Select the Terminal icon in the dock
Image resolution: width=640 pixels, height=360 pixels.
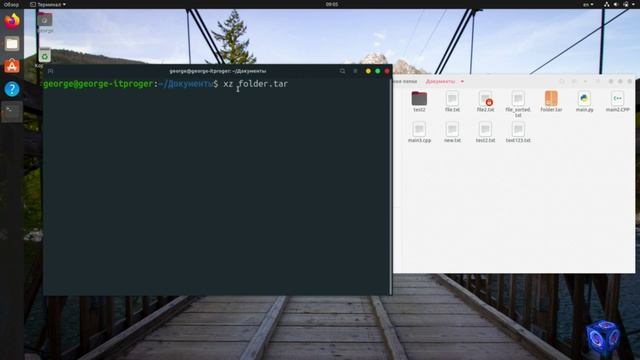[12, 111]
